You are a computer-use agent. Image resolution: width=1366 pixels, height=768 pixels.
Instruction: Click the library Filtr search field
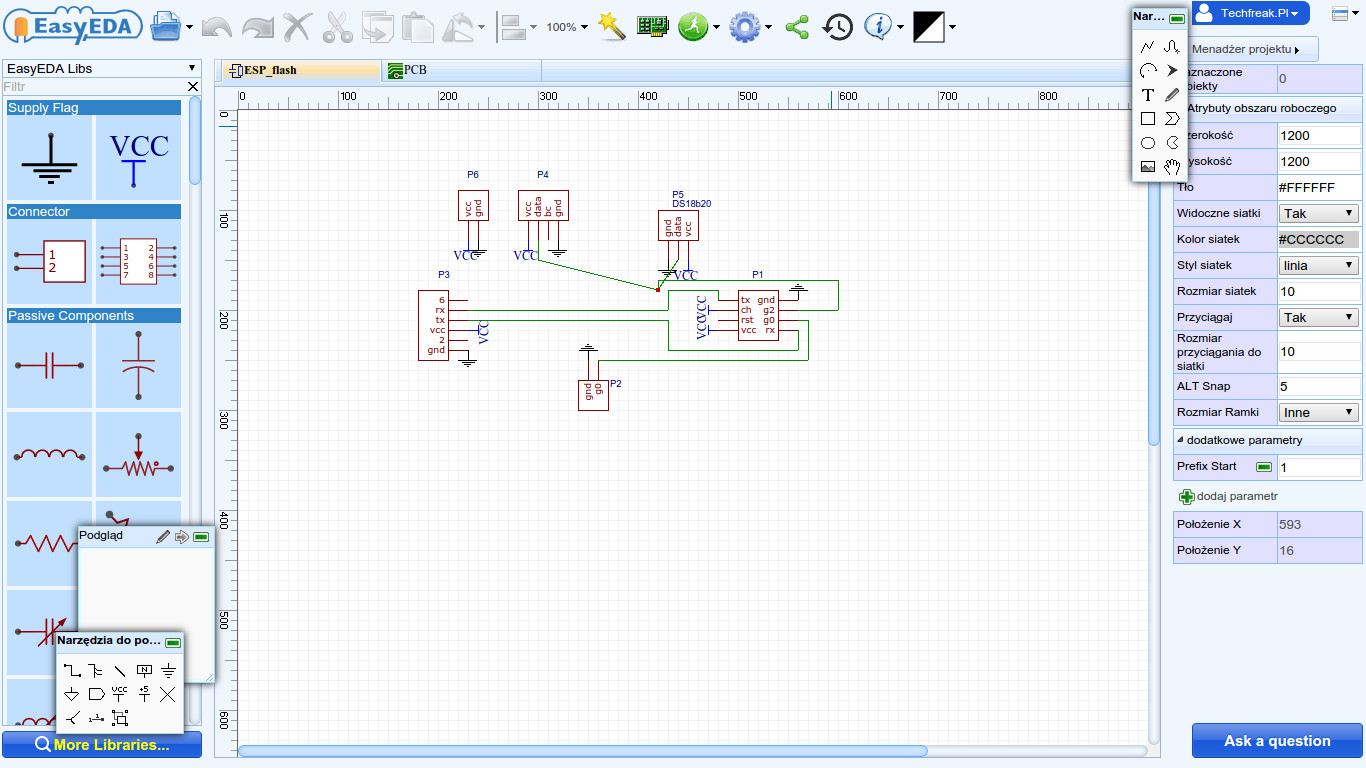click(94, 87)
